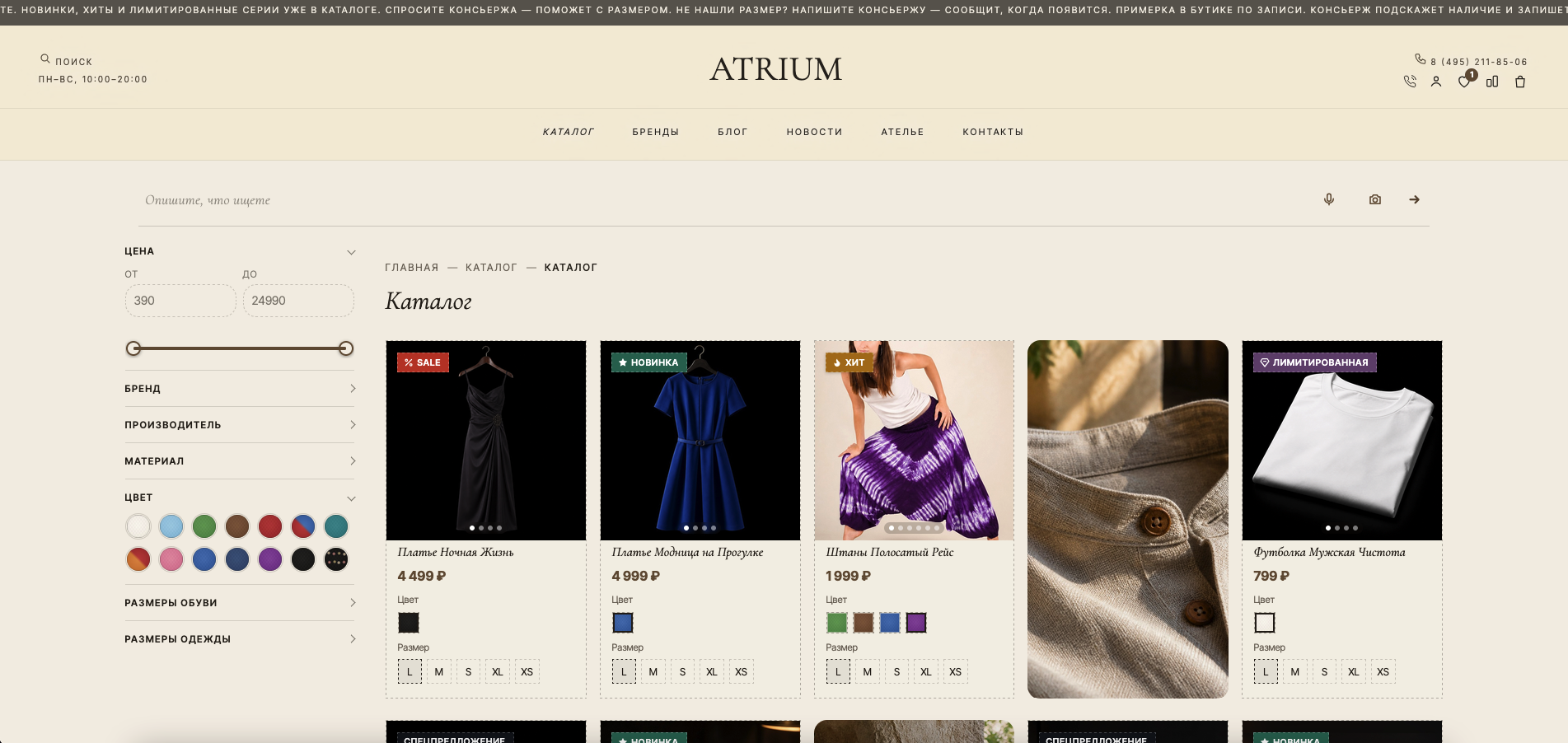
Task: Click the search magnifier icon labeled ПОИСК
Action: [x=45, y=59]
